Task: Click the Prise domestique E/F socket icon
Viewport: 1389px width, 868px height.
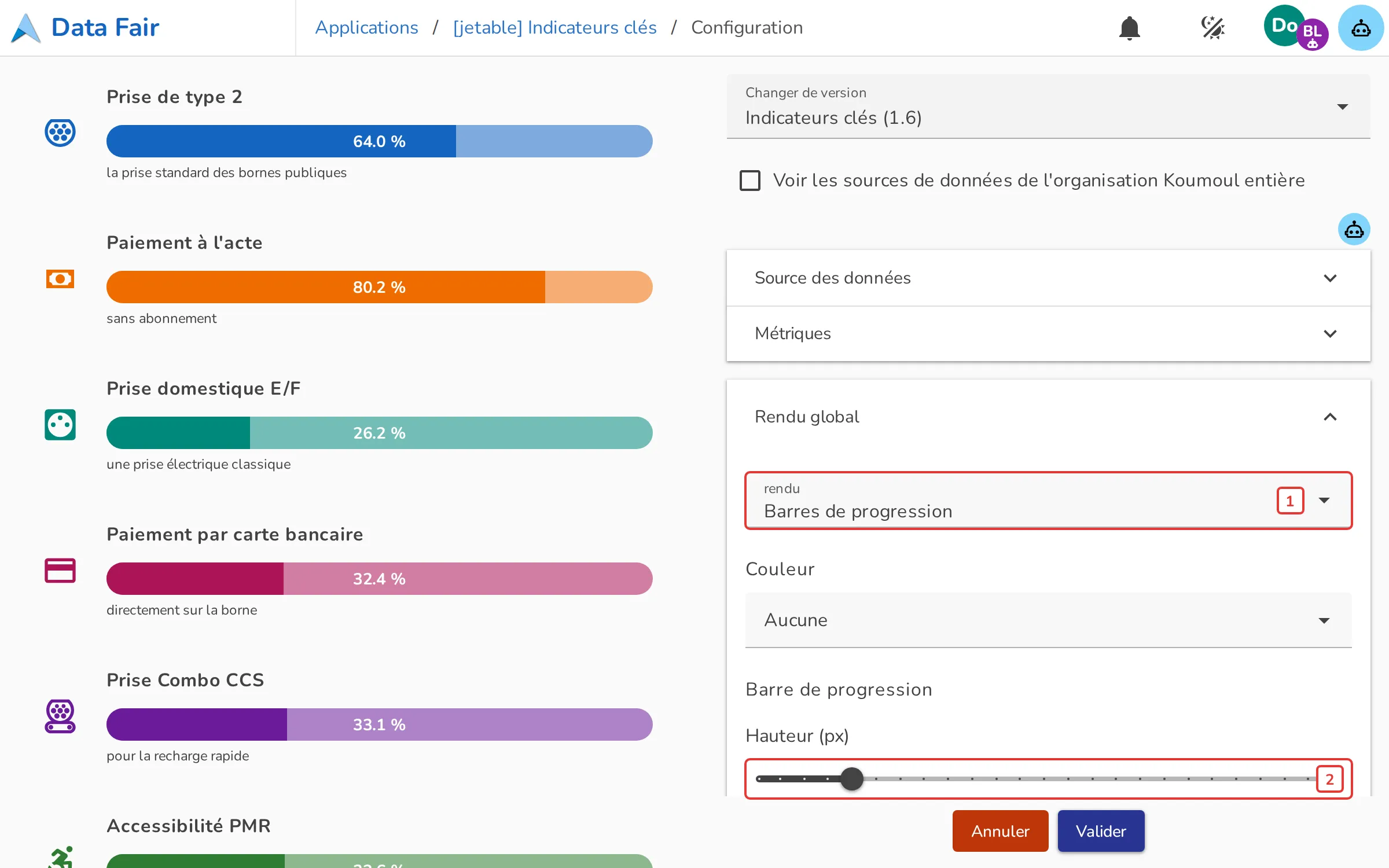Action: click(x=60, y=425)
